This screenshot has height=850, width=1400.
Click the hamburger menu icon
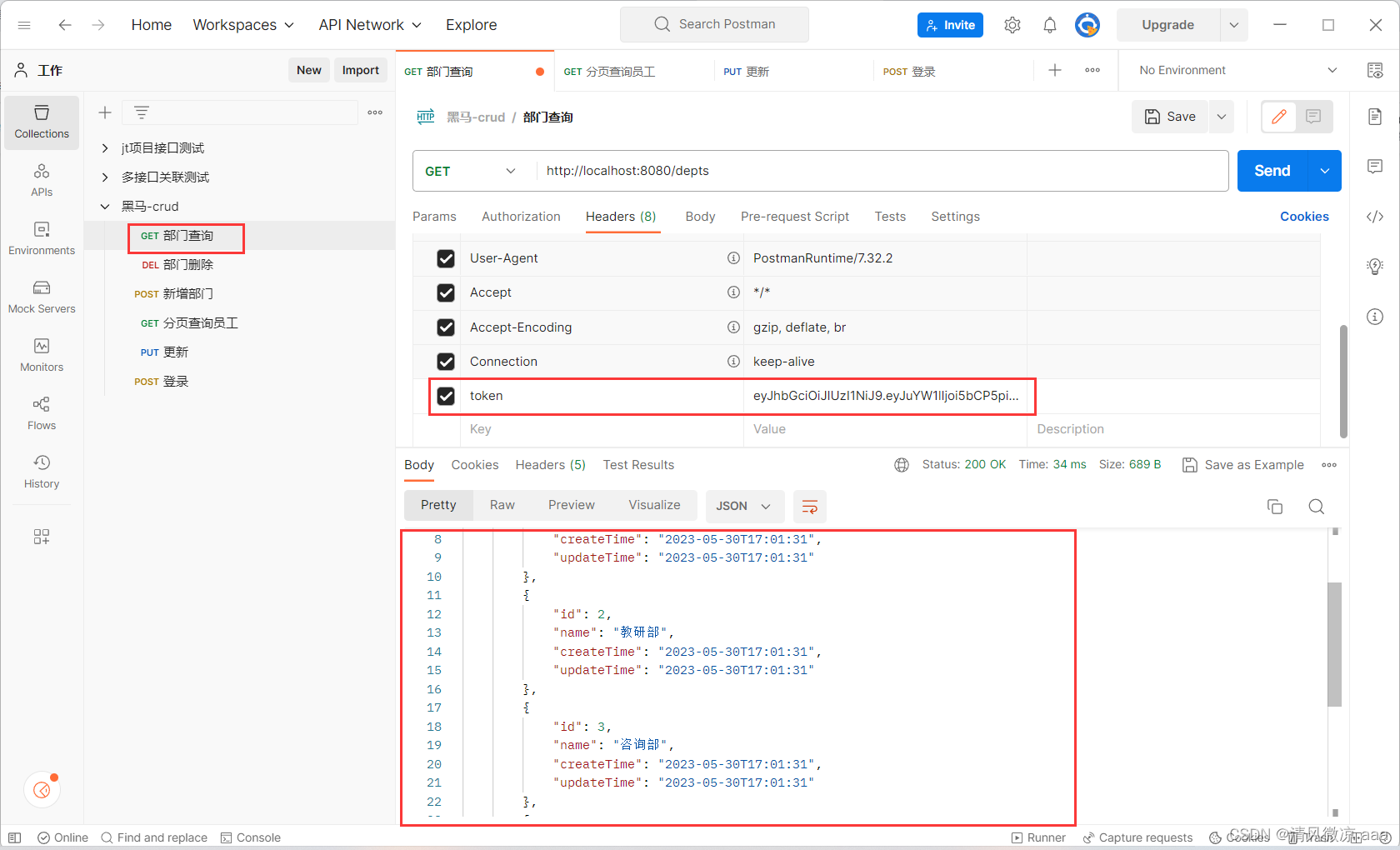point(24,25)
